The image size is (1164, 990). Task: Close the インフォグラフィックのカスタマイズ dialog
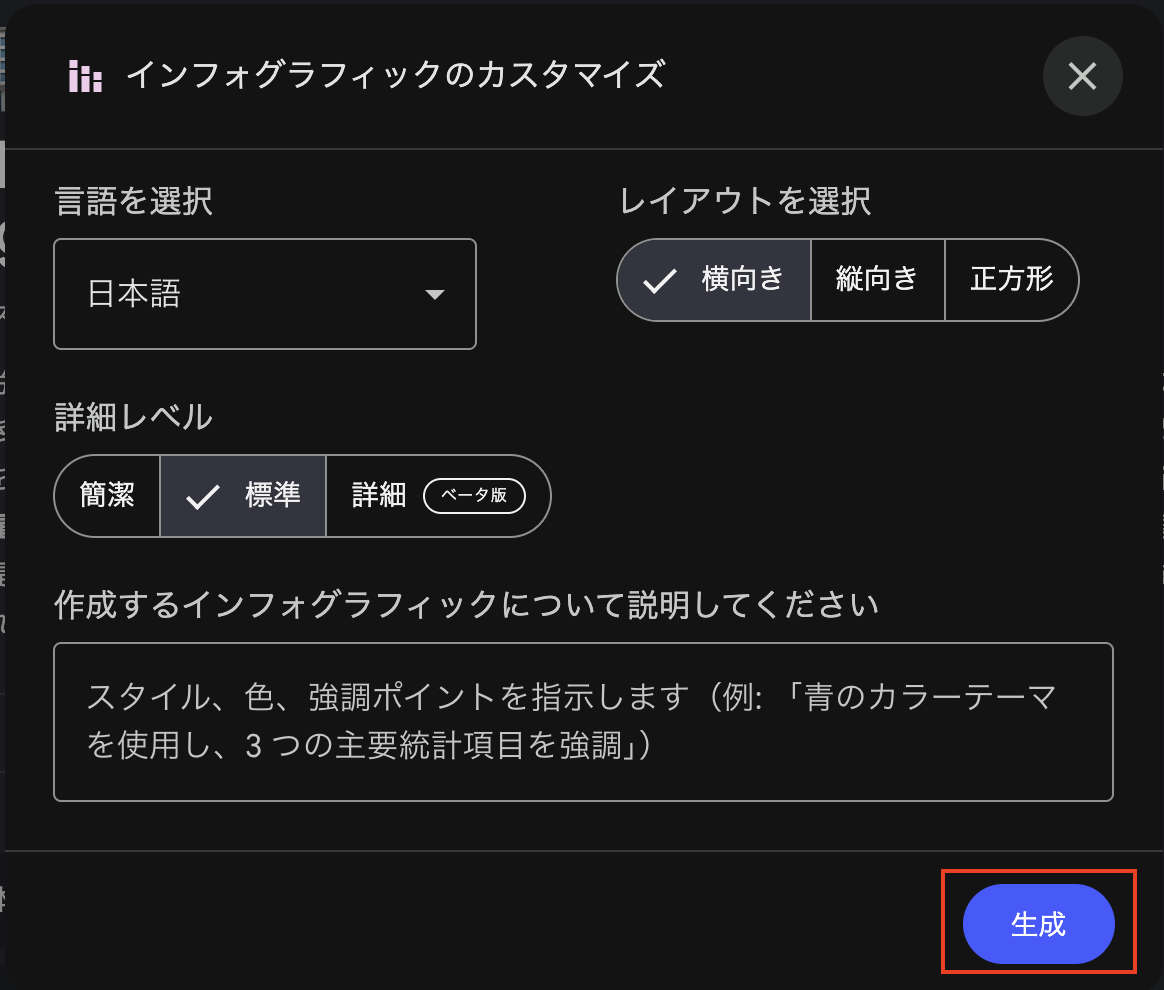coord(1082,76)
